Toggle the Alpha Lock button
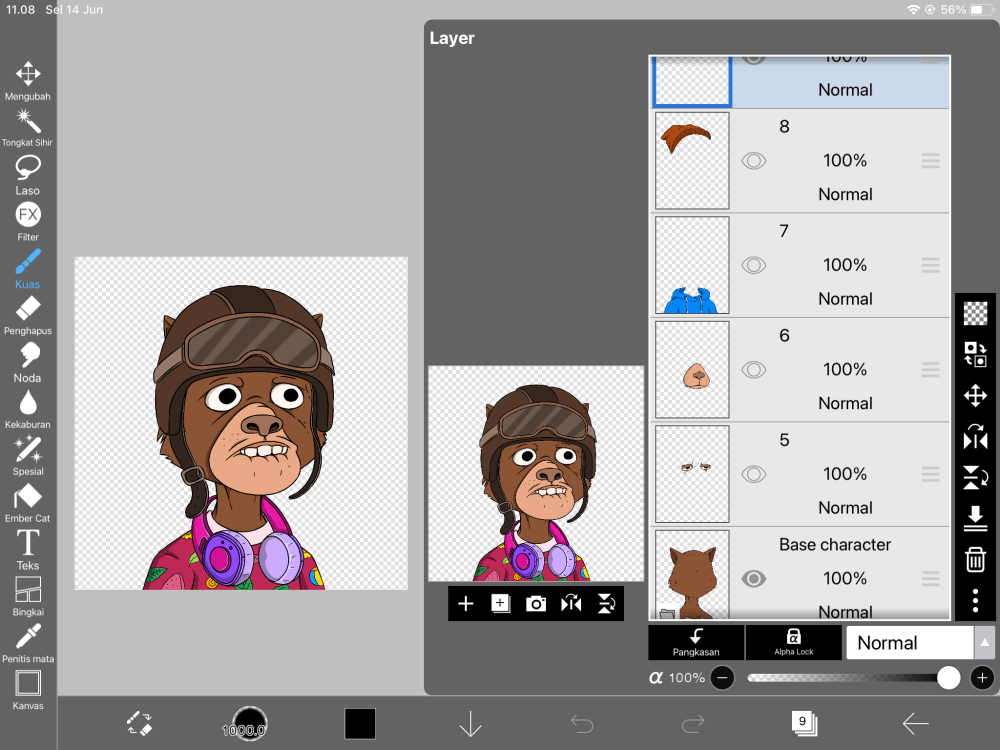Viewport: 1000px width, 750px height. [793, 642]
